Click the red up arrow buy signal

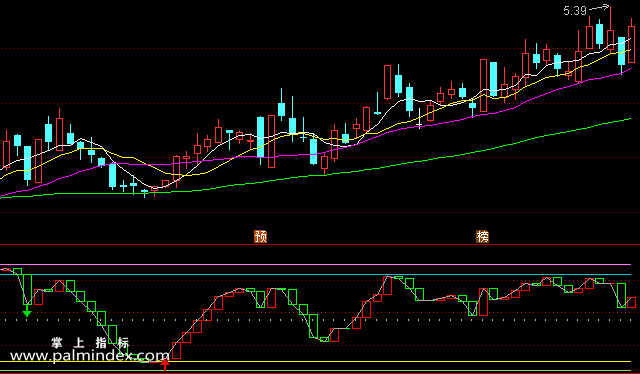tap(165, 365)
